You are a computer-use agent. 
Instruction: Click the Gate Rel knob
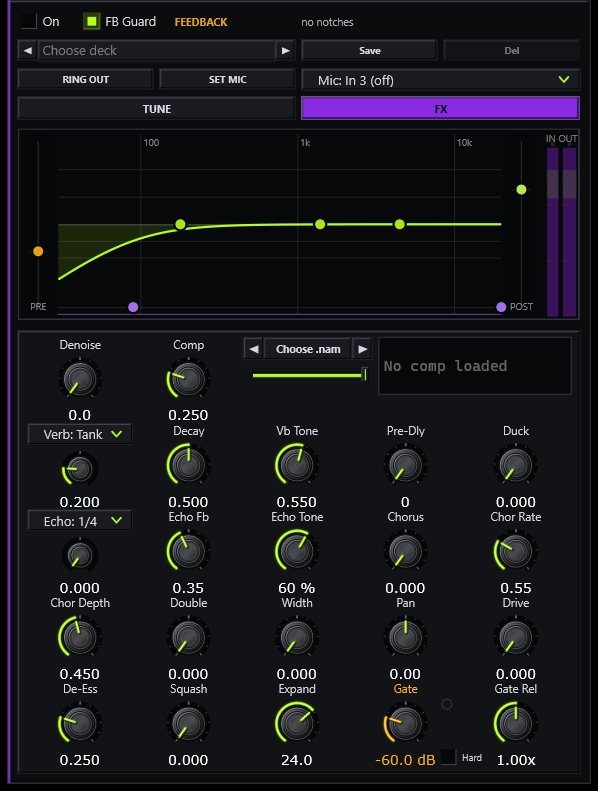[515, 723]
